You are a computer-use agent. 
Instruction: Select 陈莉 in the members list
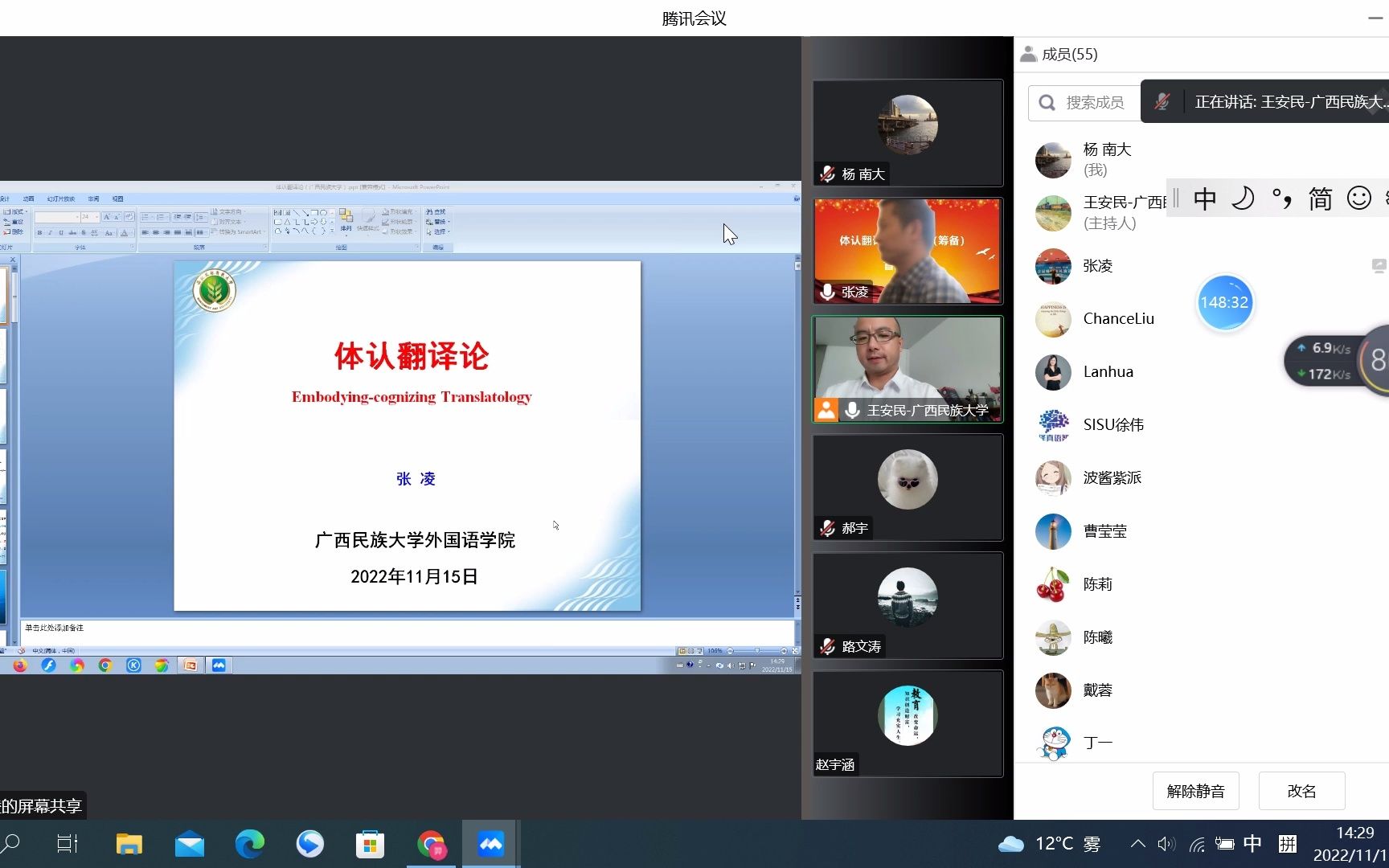pos(1202,584)
